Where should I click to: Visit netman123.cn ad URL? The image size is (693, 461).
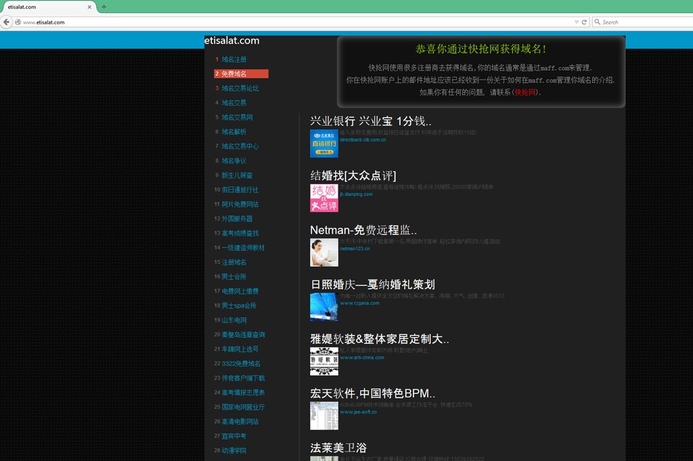coord(355,248)
